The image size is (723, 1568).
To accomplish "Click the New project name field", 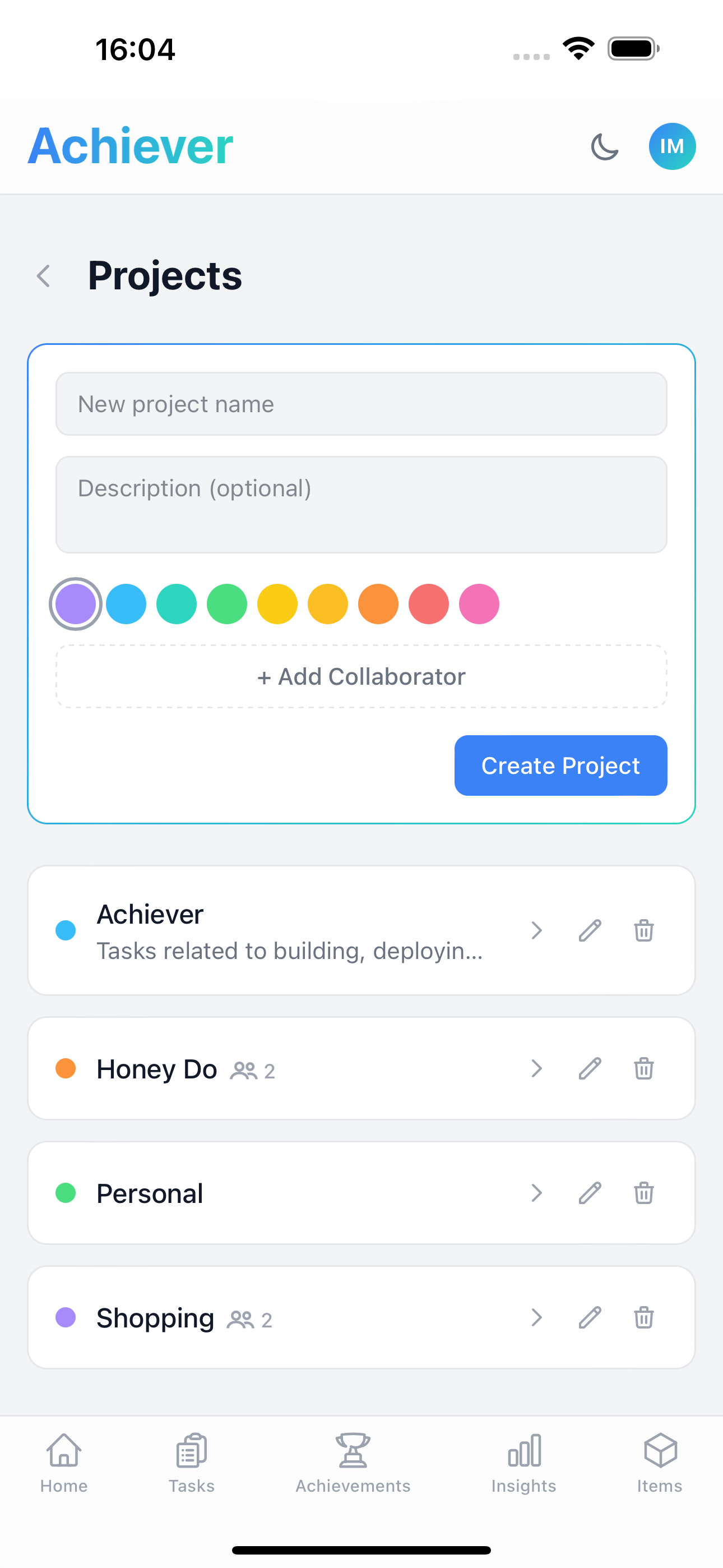I will click(x=361, y=404).
